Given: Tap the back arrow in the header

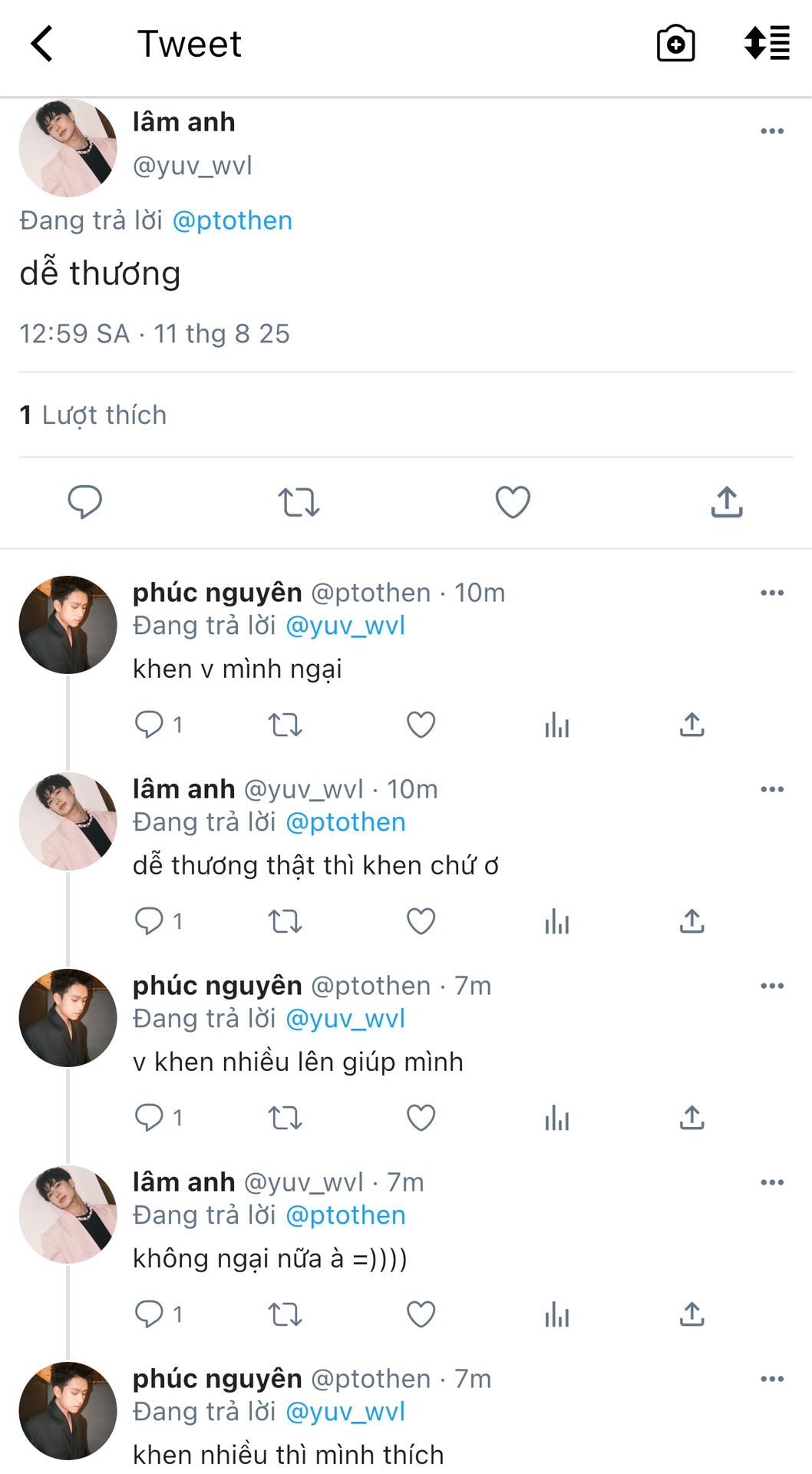Looking at the screenshot, I should 42,44.
